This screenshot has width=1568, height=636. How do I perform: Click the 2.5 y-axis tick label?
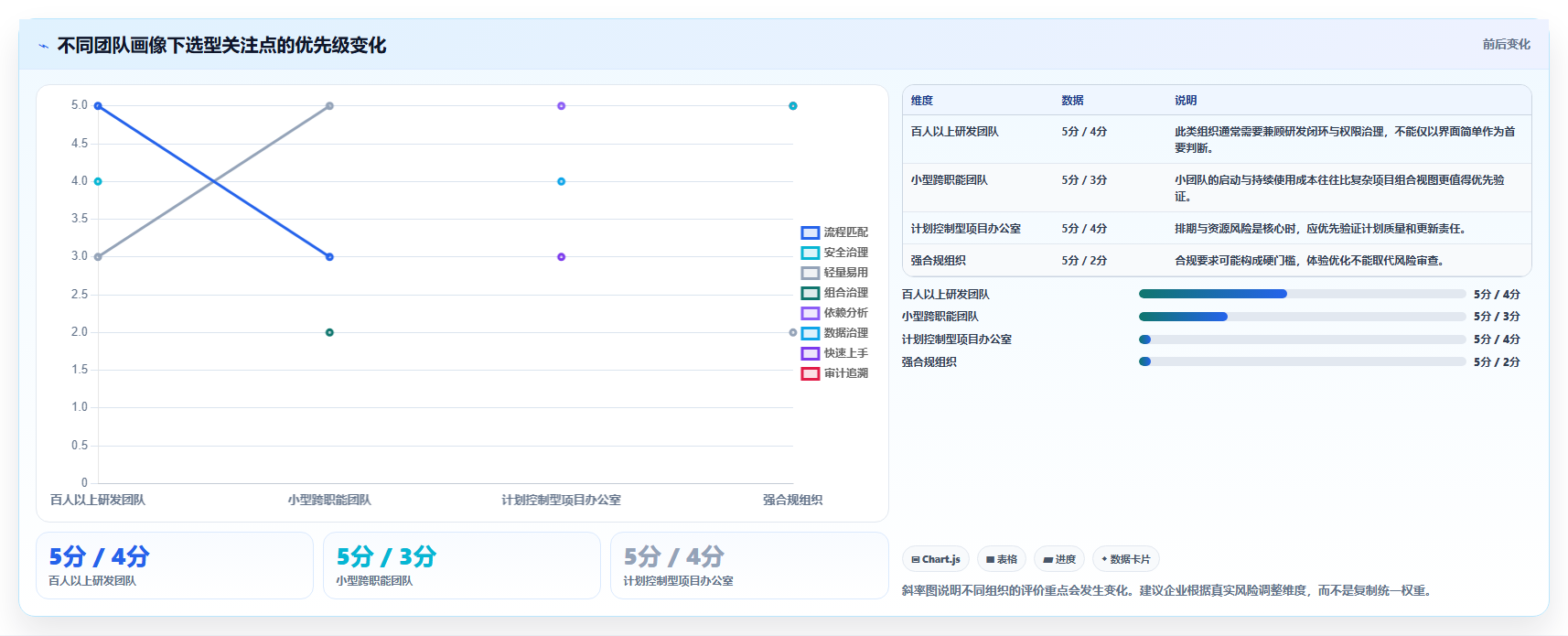[x=80, y=295]
